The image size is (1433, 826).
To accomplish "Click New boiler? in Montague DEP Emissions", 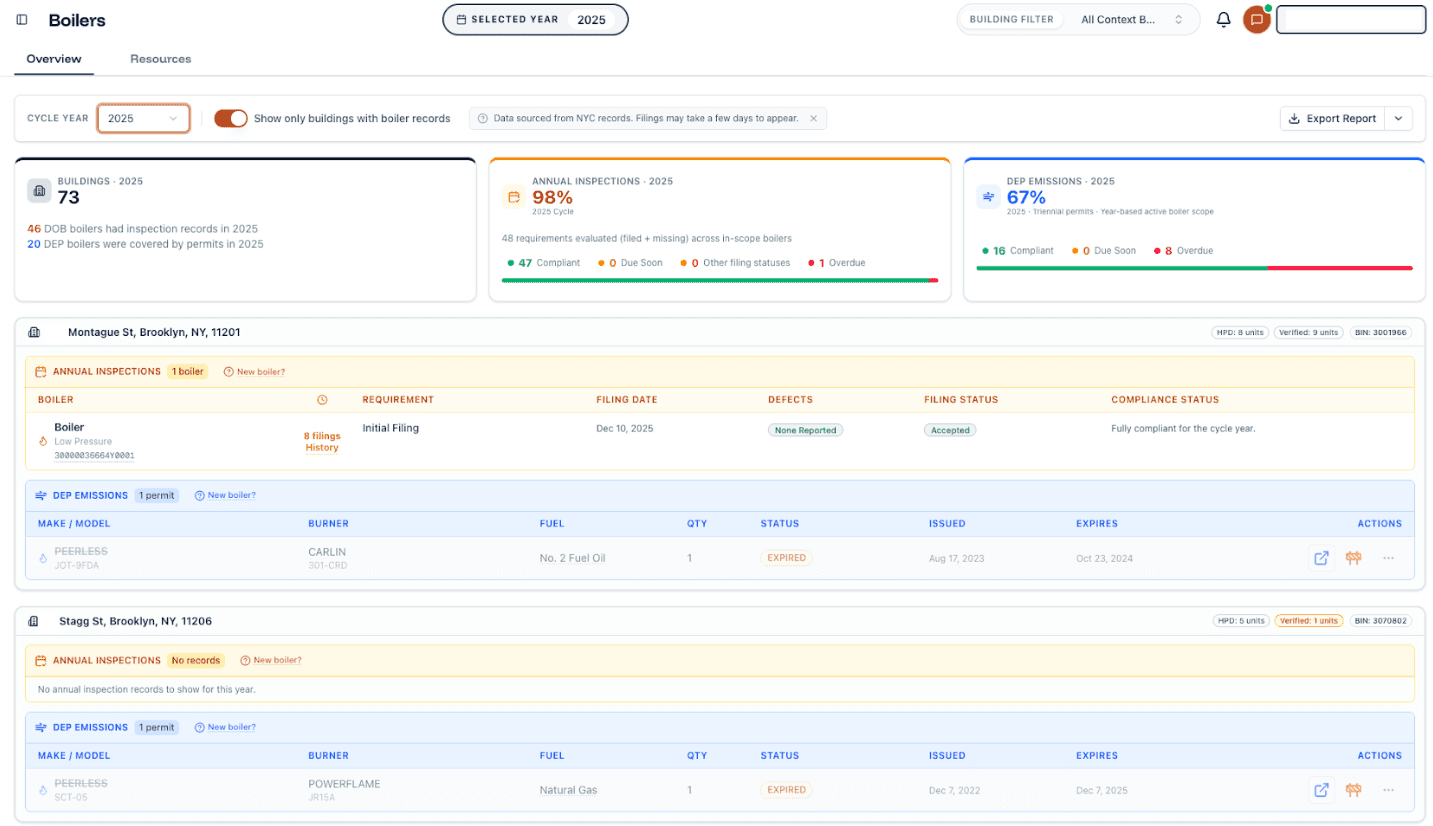I will (x=225, y=495).
